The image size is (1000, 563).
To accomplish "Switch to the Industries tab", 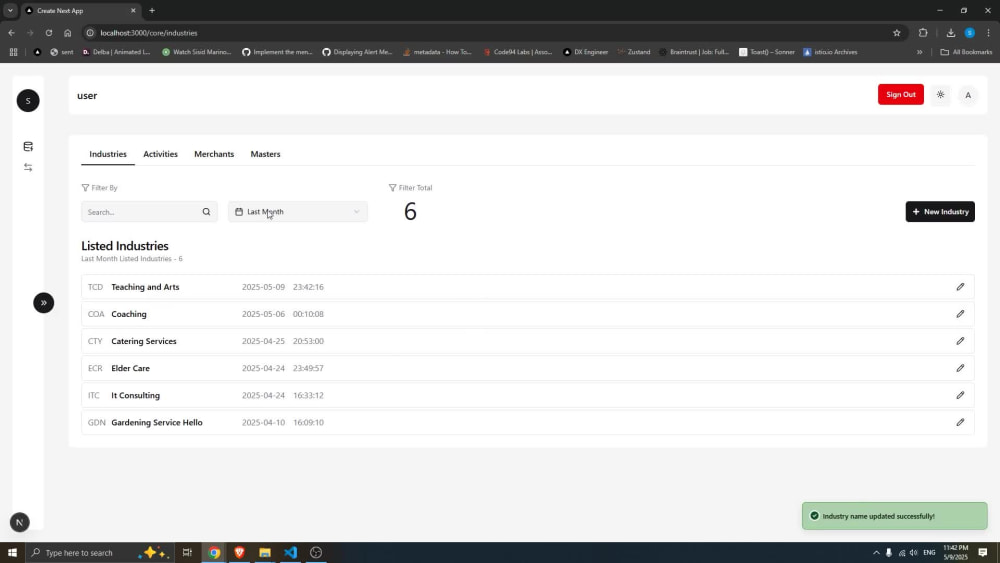I will (x=108, y=154).
